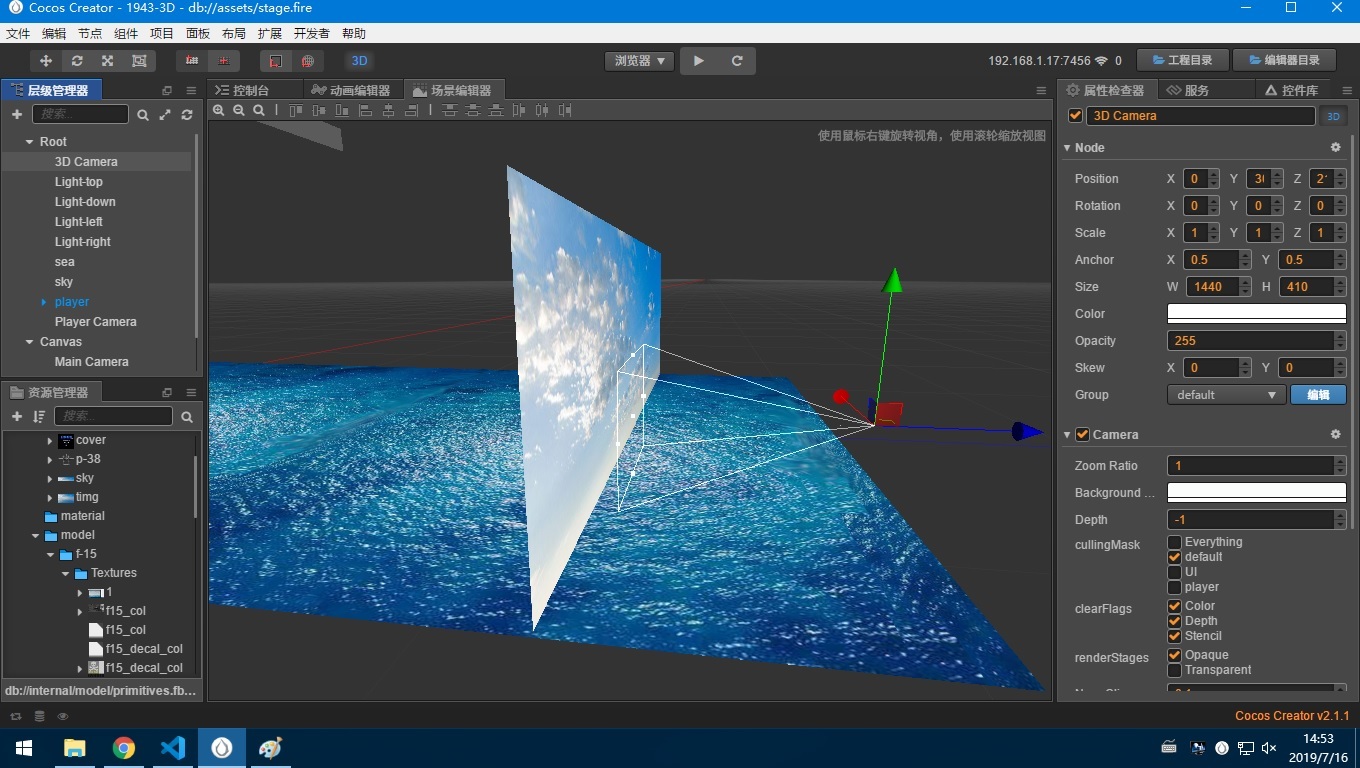1360x768 pixels.
Task: Click the refresh preview button
Action: tap(737, 61)
